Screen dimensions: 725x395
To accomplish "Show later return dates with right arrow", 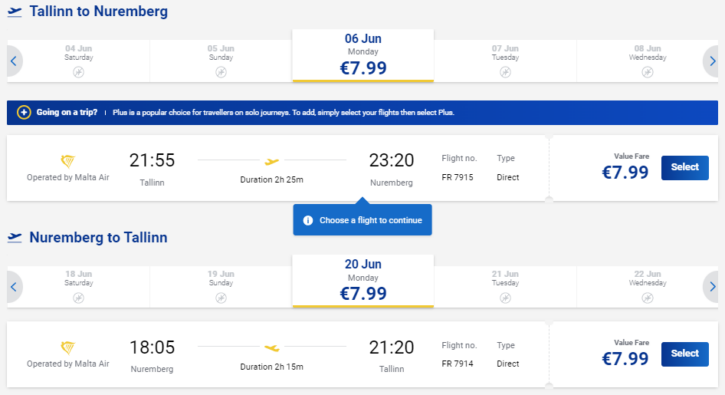I will click(711, 287).
